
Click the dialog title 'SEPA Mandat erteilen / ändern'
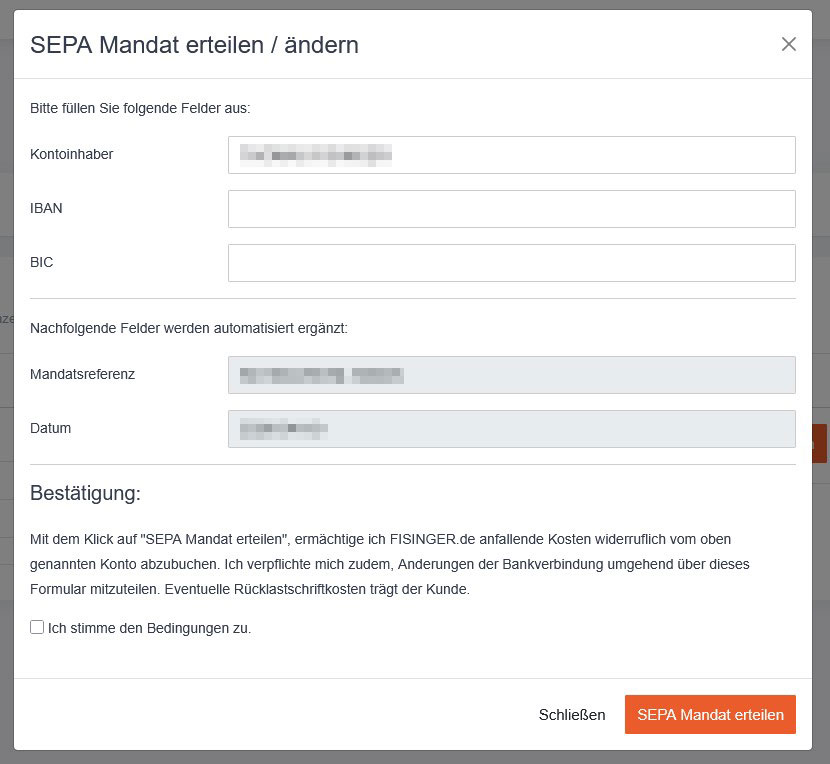click(x=194, y=44)
